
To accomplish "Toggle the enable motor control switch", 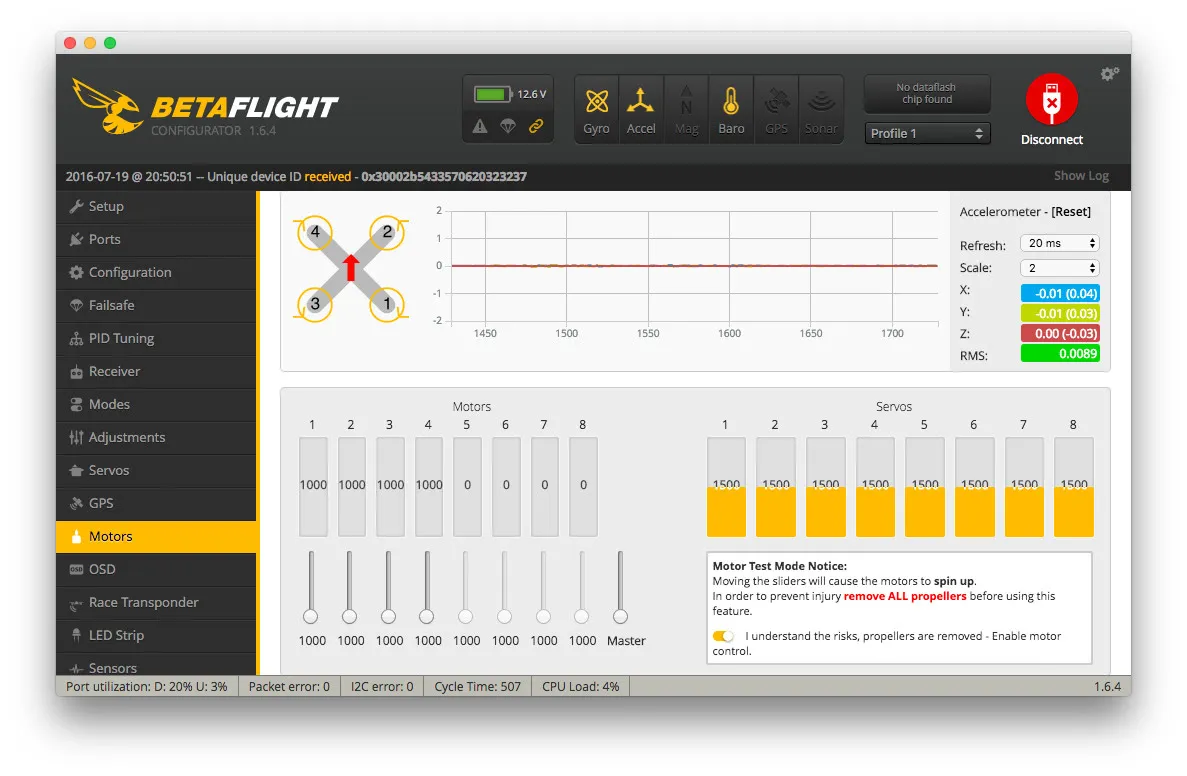I will pos(723,636).
